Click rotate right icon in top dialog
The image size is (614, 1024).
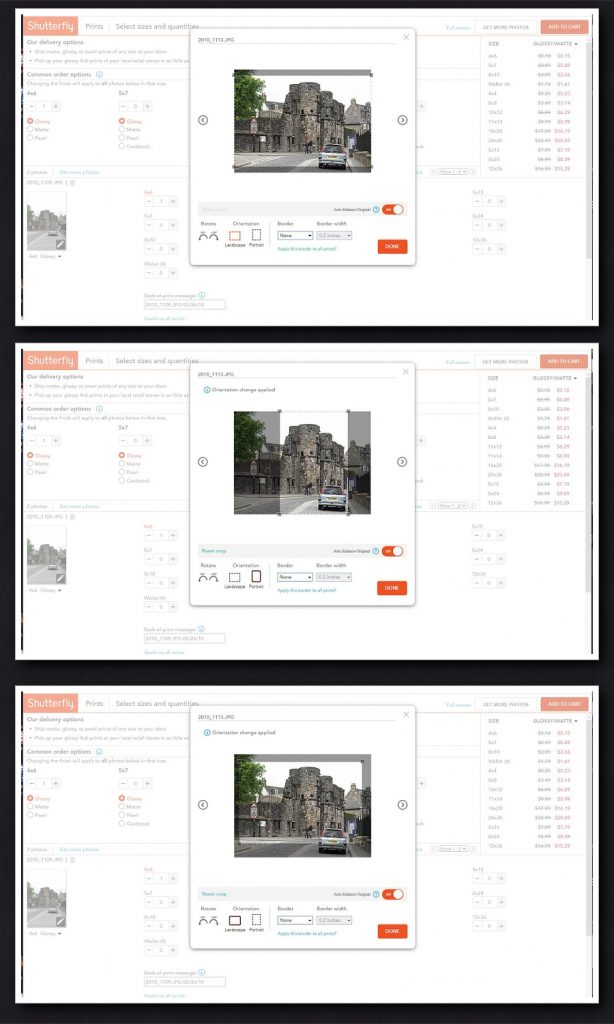213,235
